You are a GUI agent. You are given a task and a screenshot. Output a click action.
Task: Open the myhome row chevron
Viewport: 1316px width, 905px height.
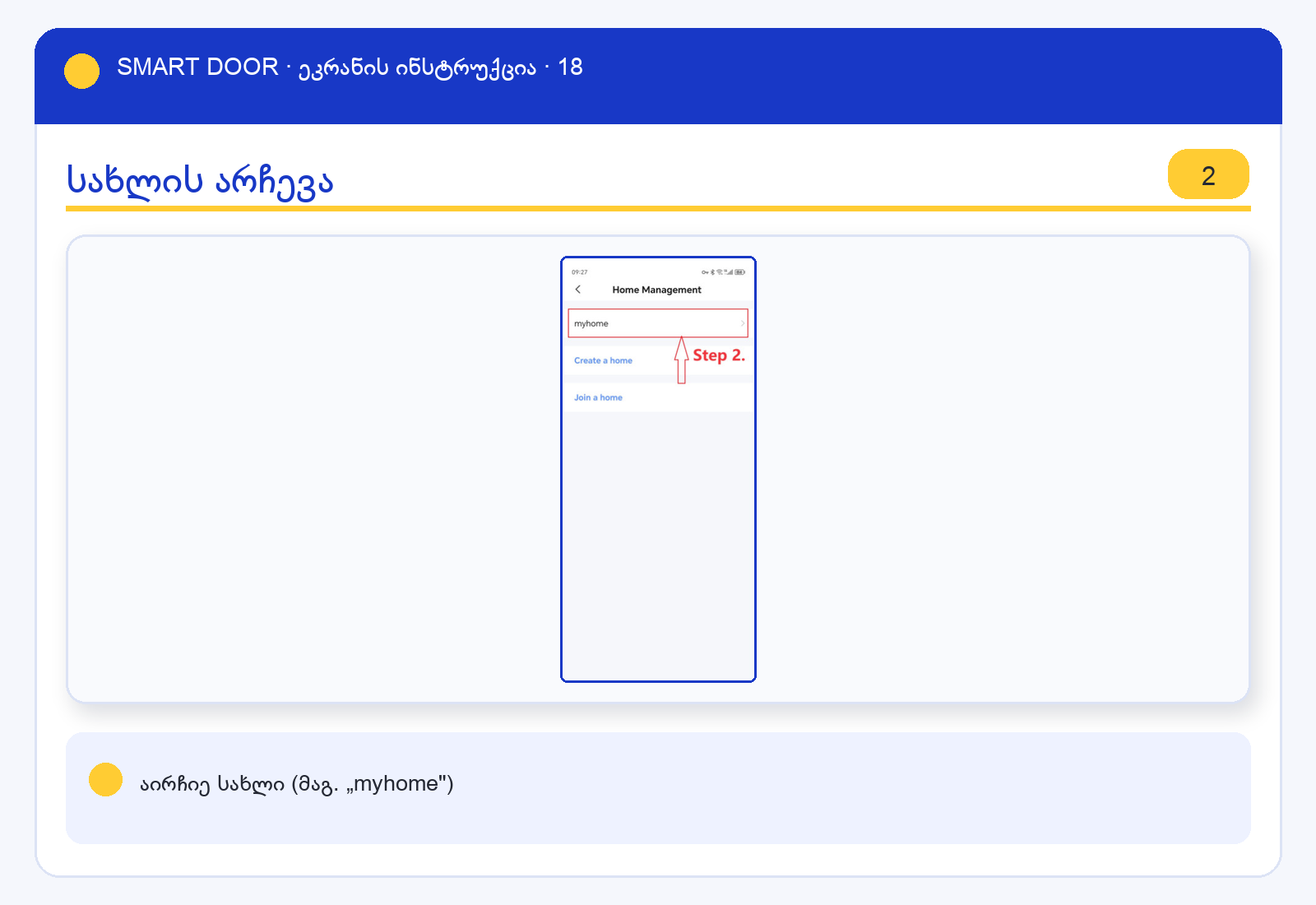742,323
